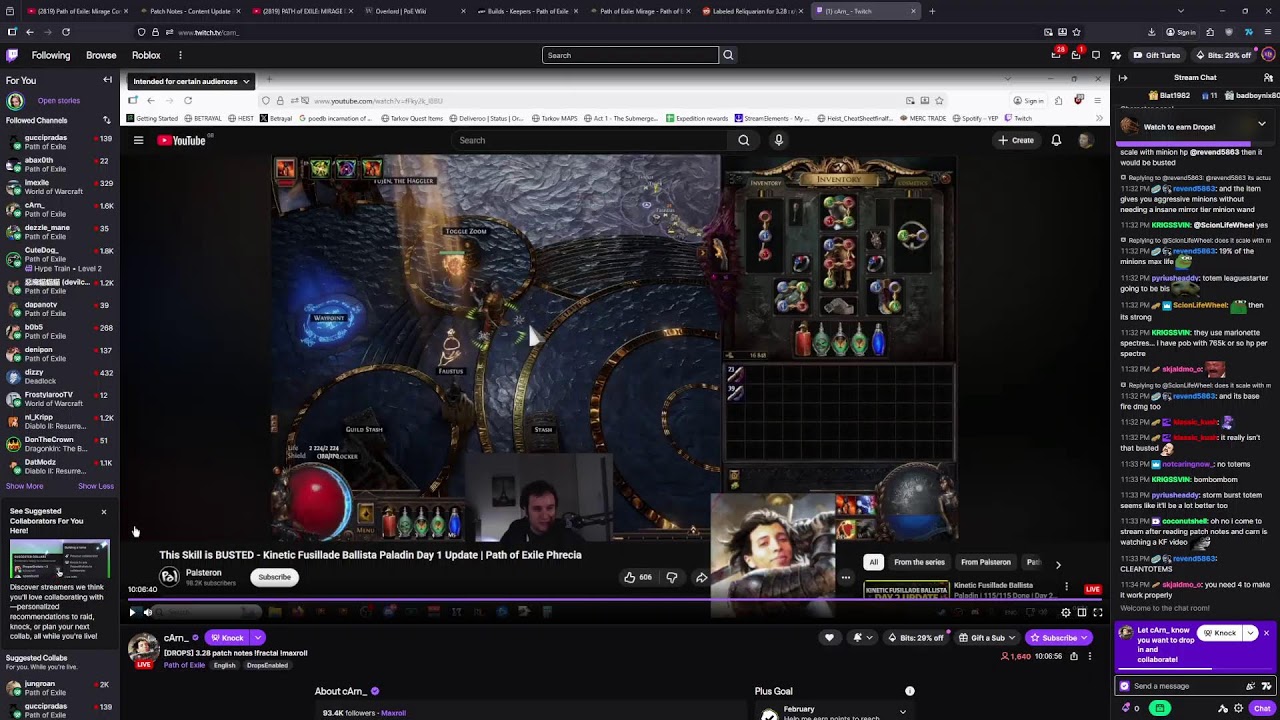Mute the Twitch stream volume icon

pos(148,612)
